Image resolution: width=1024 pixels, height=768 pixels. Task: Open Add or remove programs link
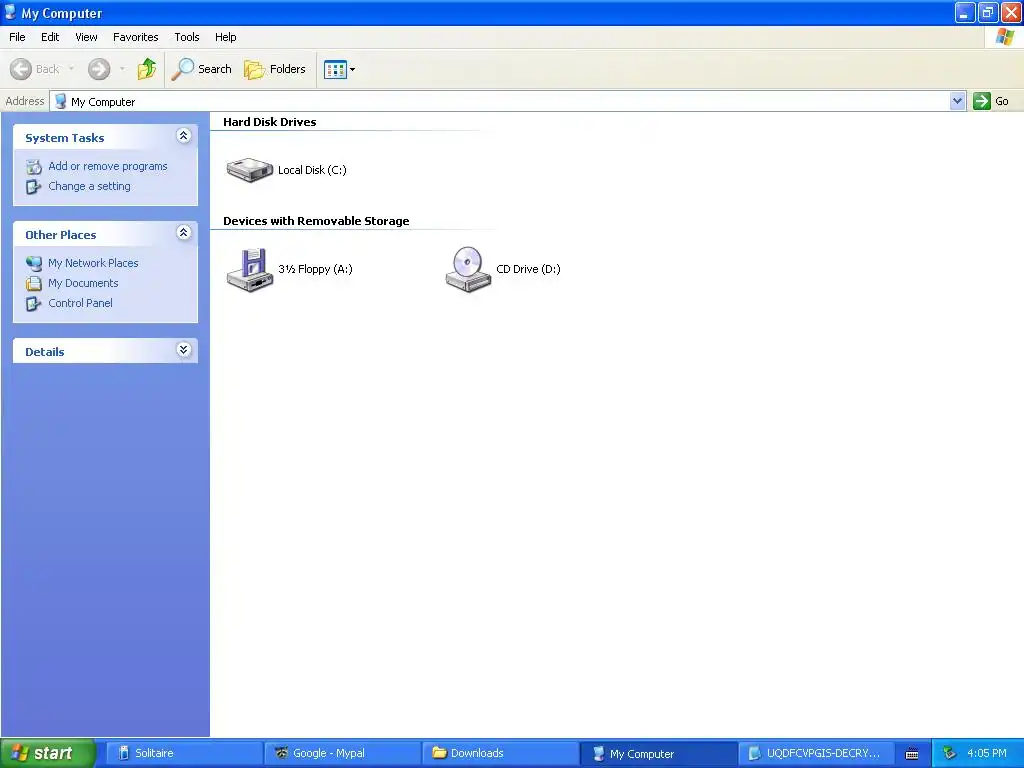coord(108,166)
